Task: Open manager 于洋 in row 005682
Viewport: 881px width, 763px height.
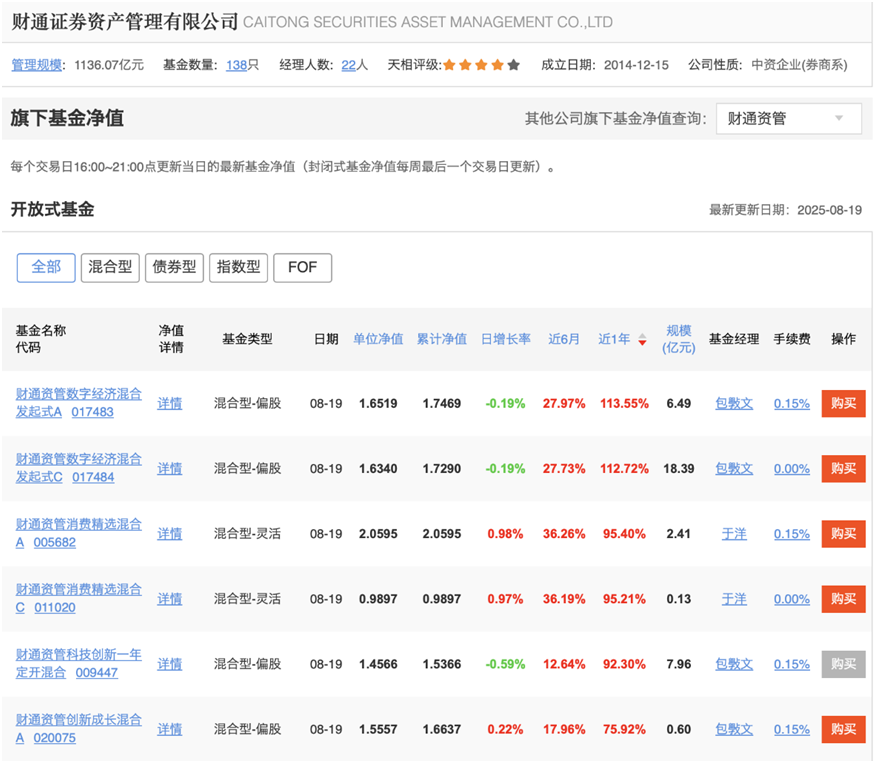Action: tap(734, 534)
